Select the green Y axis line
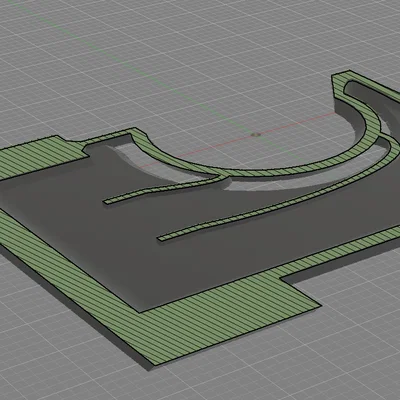The width and height of the screenshot is (400, 400). tap(133, 68)
